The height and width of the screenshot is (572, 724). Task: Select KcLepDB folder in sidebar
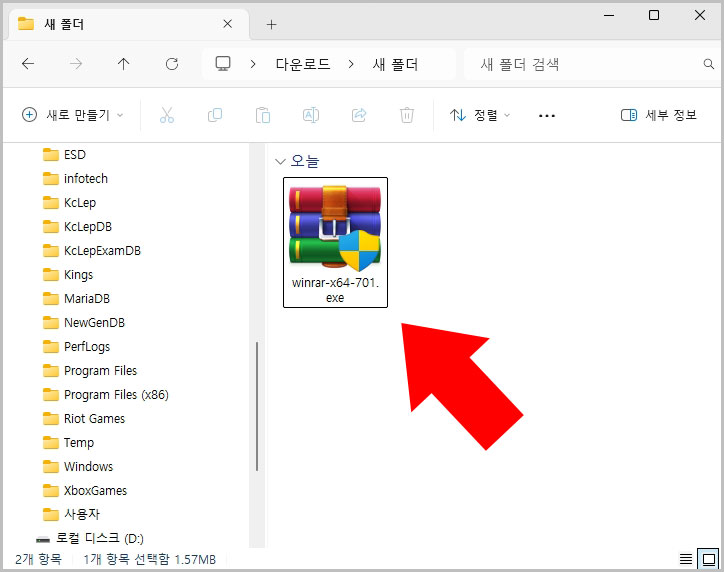coord(77,227)
